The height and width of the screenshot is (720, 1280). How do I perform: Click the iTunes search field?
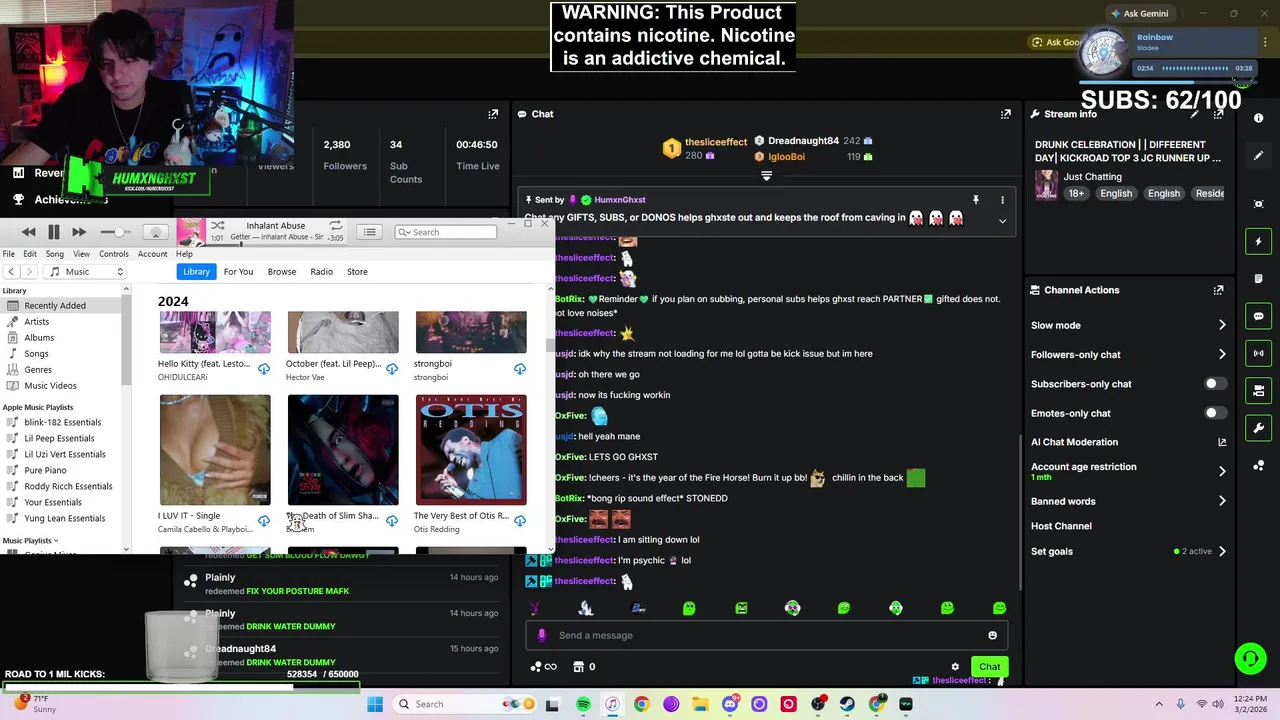click(446, 232)
